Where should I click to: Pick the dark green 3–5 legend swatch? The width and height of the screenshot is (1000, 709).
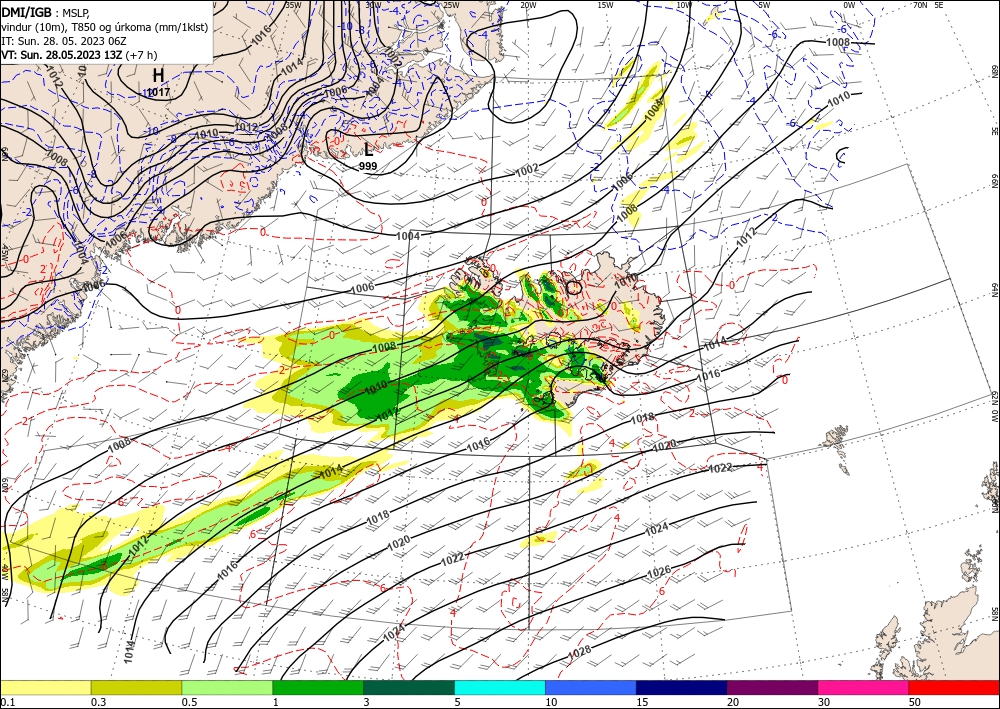(x=409, y=687)
